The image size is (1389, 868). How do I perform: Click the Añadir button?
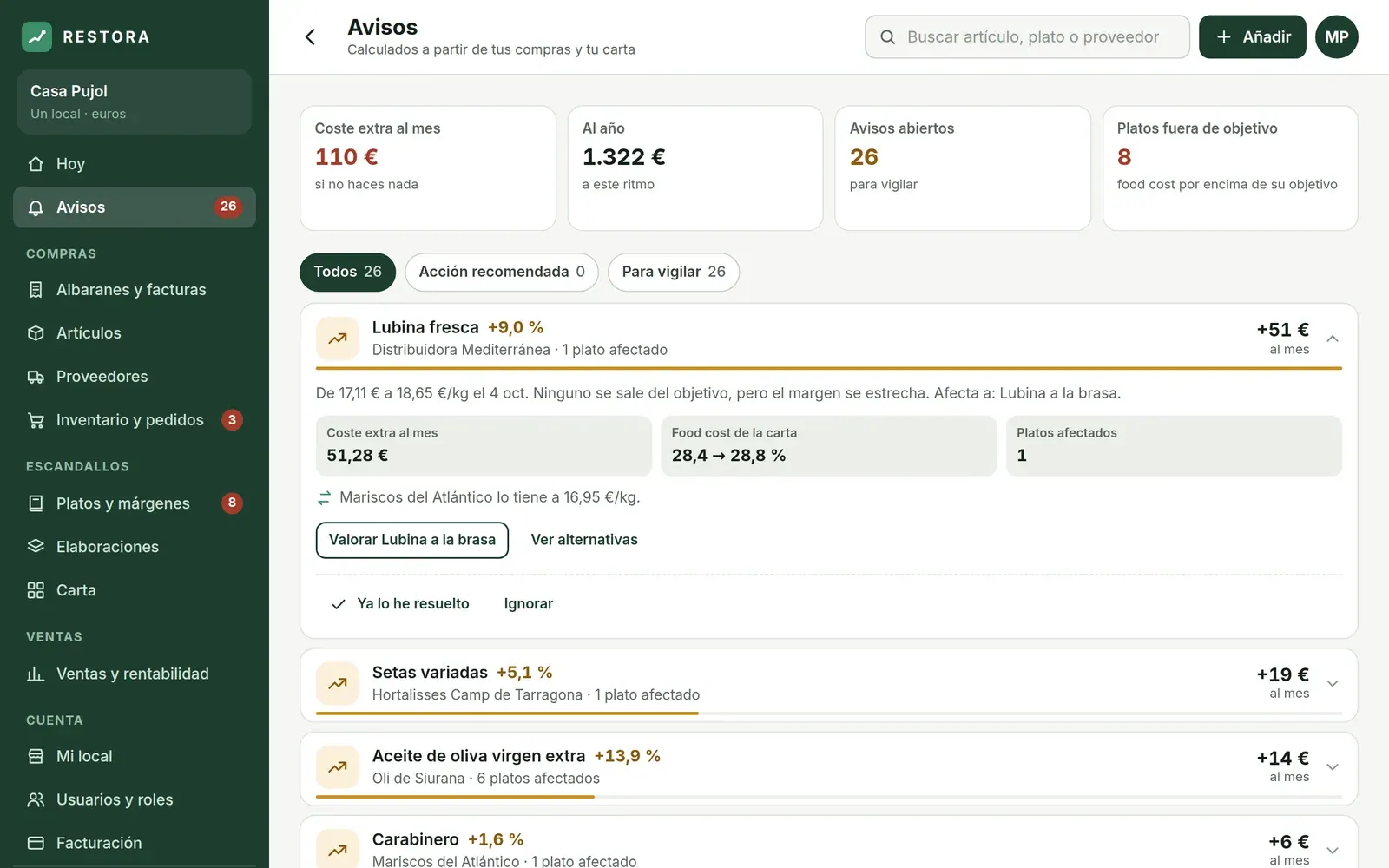[x=1253, y=36]
